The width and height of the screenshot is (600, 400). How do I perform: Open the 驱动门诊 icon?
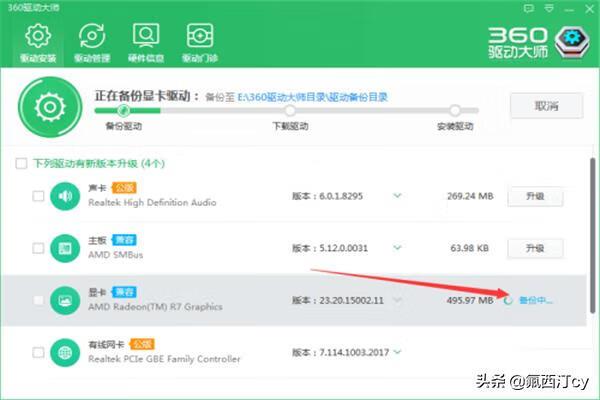tap(200, 37)
